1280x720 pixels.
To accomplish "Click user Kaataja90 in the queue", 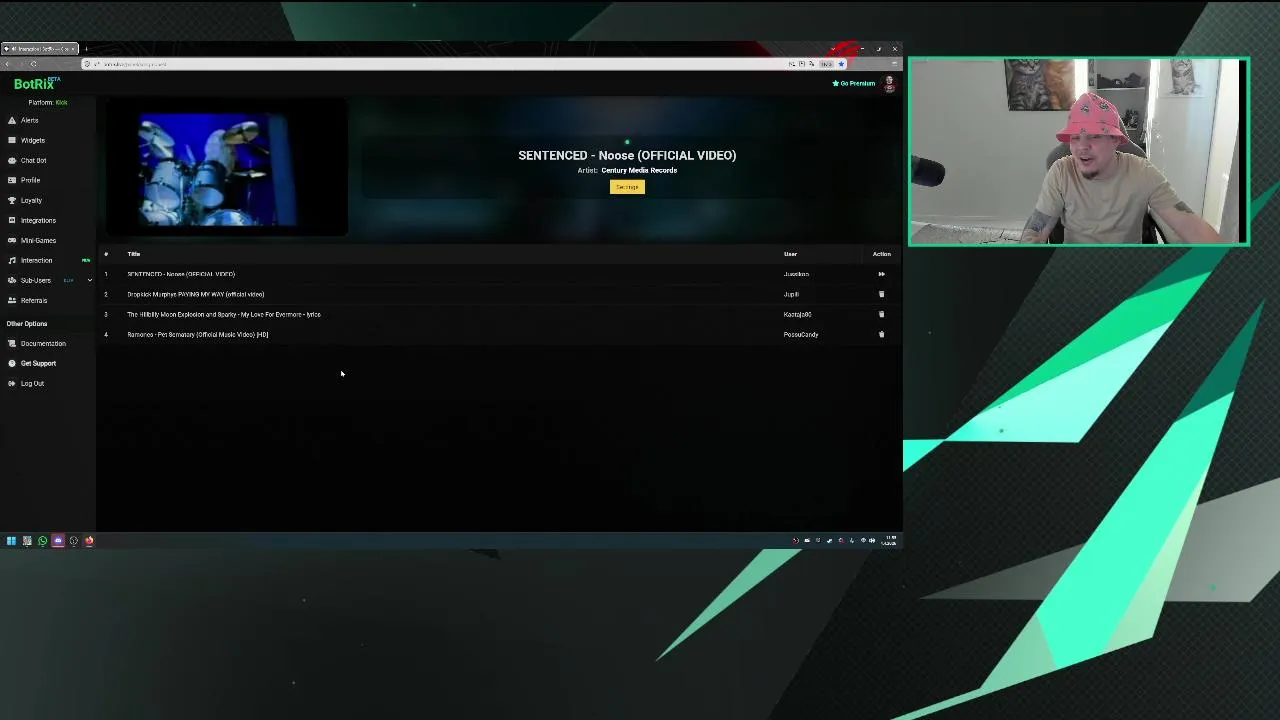I will [x=797, y=314].
